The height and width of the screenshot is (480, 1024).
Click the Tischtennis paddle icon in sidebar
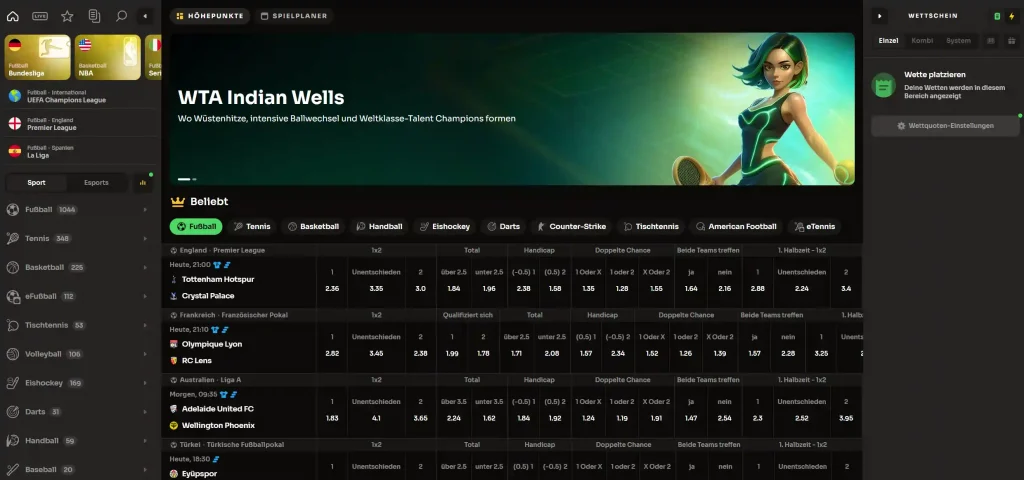pyautogui.click(x=12, y=325)
